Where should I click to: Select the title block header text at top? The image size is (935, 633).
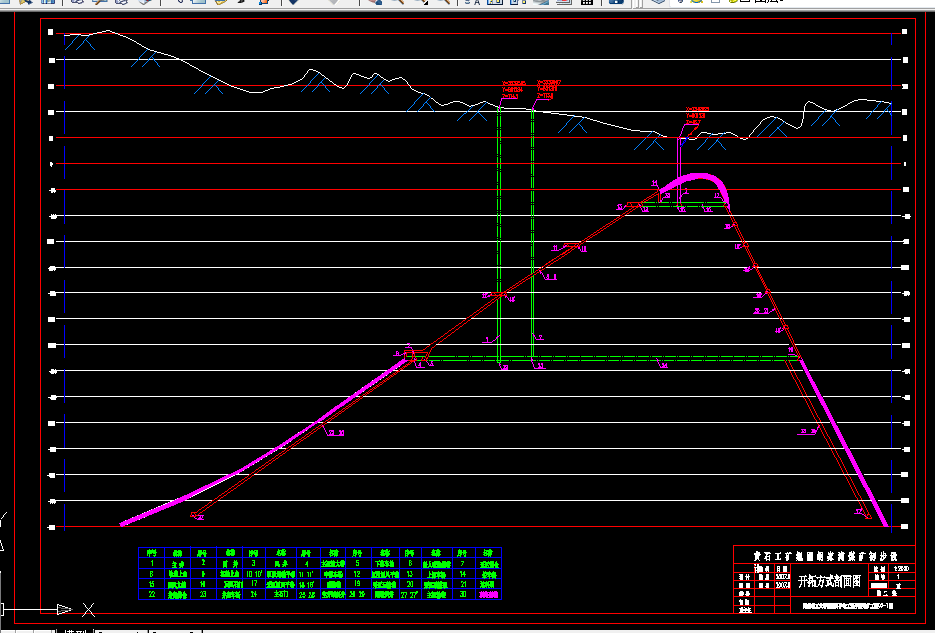[825, 556]
